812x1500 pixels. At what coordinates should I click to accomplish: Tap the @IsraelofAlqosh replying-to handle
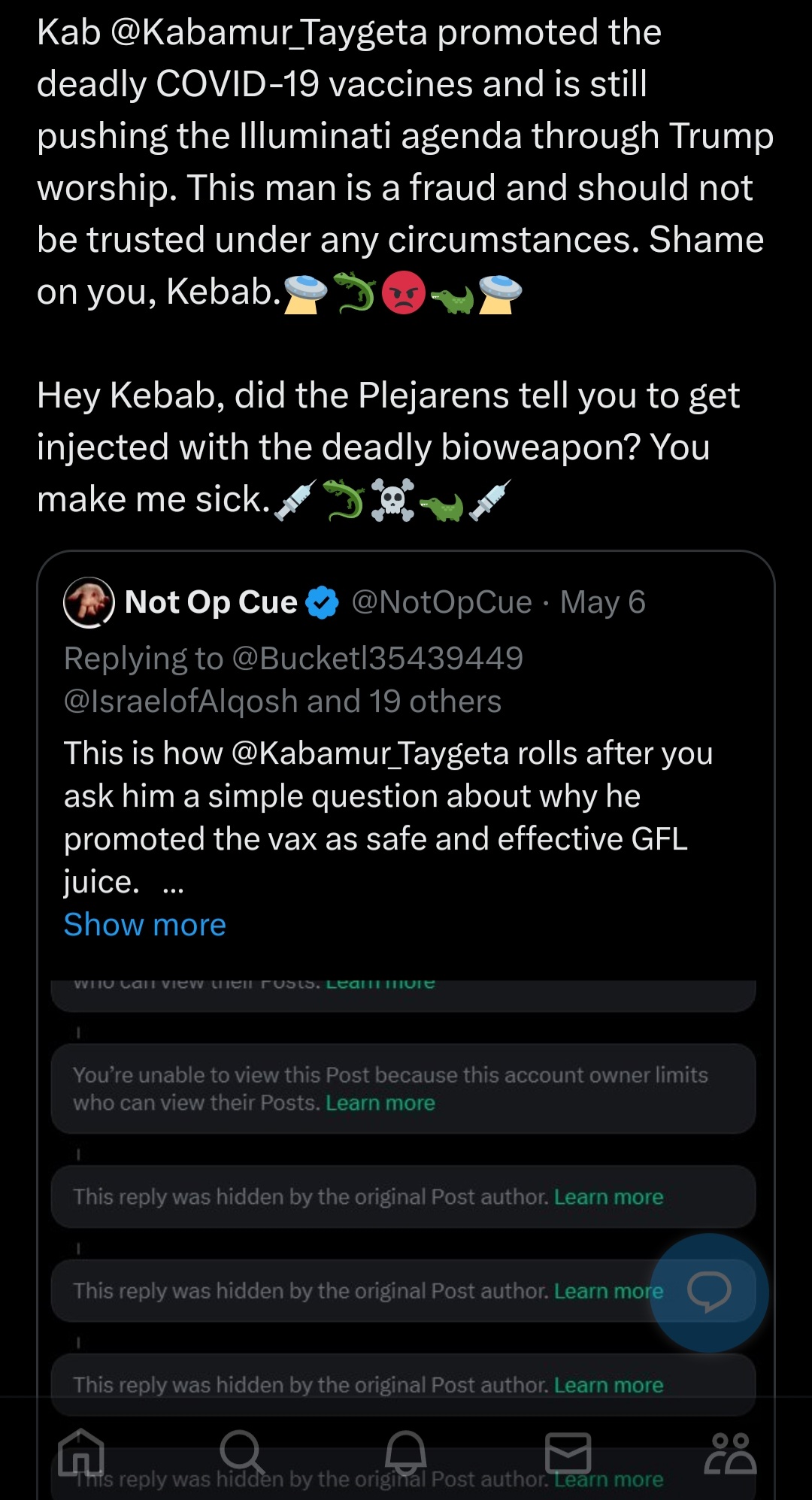[x=181, y=702]
